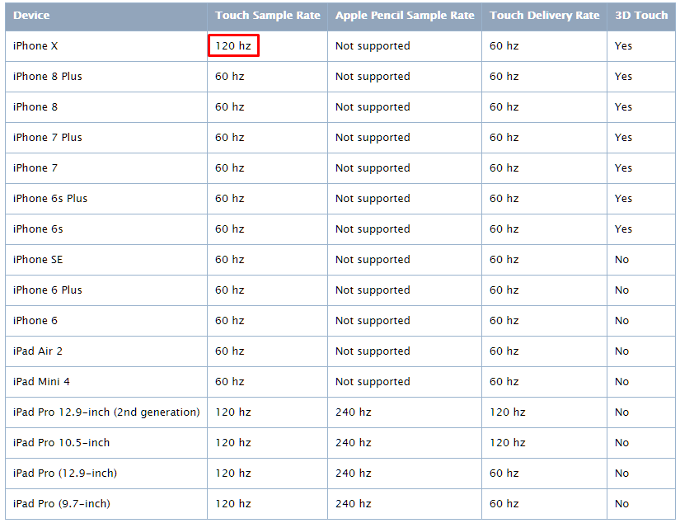This screenshot has width=680, height=523.
Task: Select the iPhone X row label
Action: [35, 46]
